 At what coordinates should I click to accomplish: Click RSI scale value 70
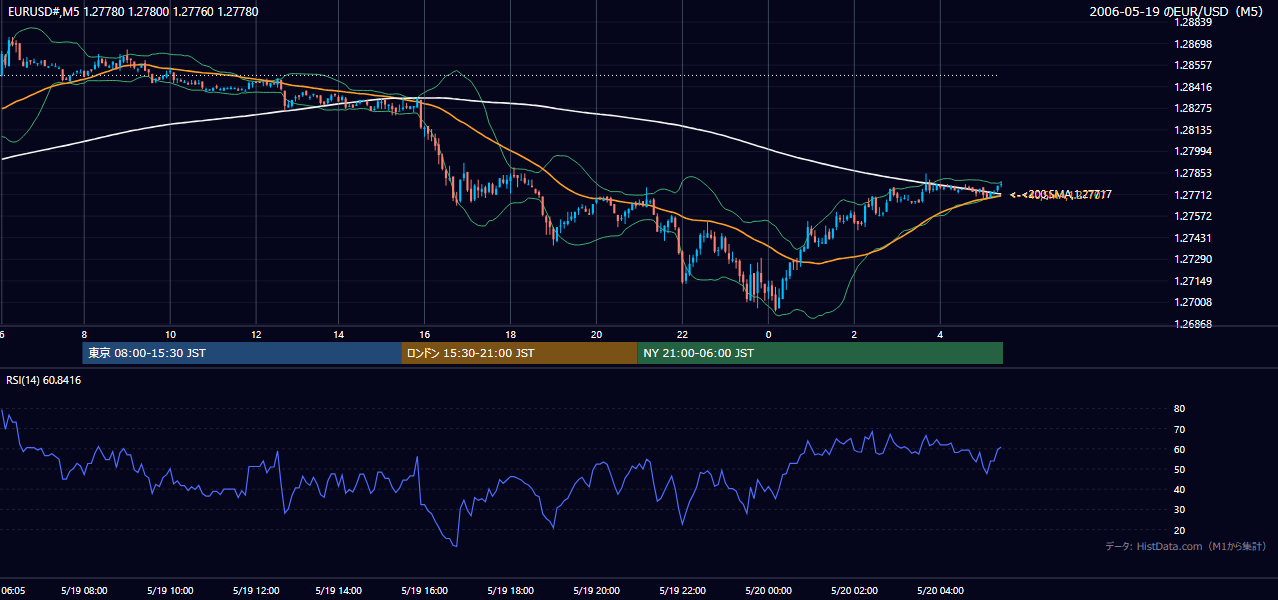click(x=1179, y=429)
